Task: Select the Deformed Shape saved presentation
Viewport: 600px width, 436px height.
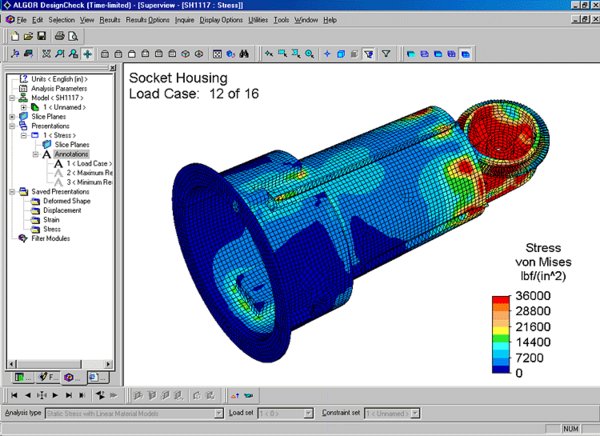Action: click(x=66, y=200)
